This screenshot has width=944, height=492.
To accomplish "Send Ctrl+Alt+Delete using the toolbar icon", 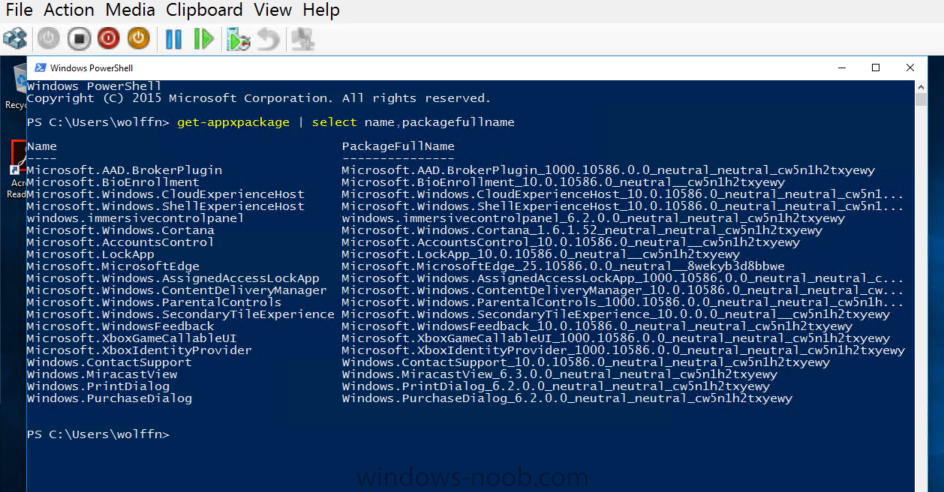I will tap(15, 39).
